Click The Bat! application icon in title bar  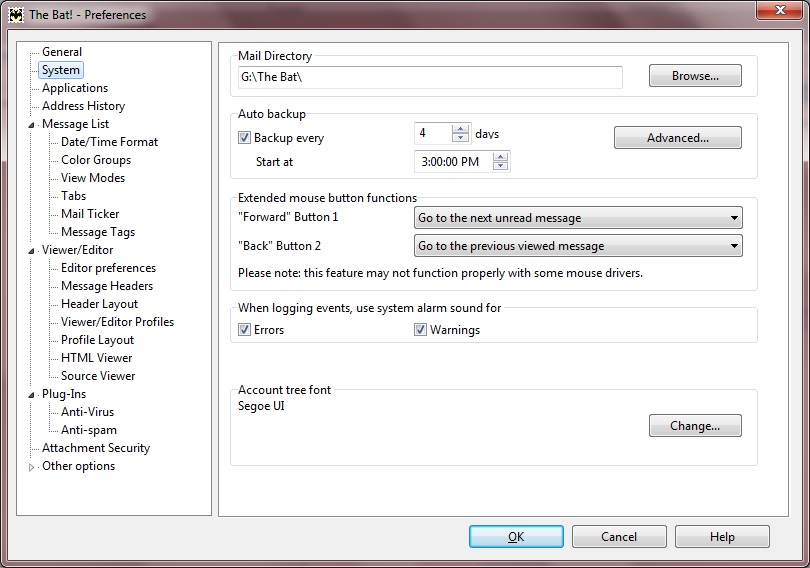tap(15, 14)
